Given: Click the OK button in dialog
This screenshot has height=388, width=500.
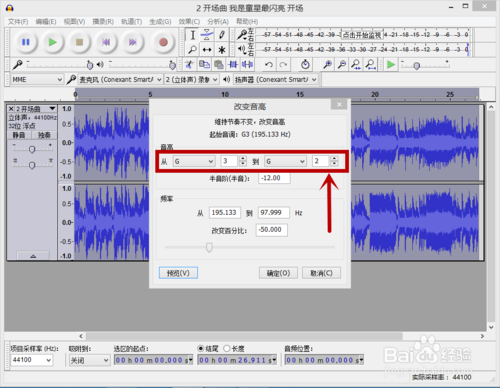Looking at the screenshot, I should (x=278, y=273).
